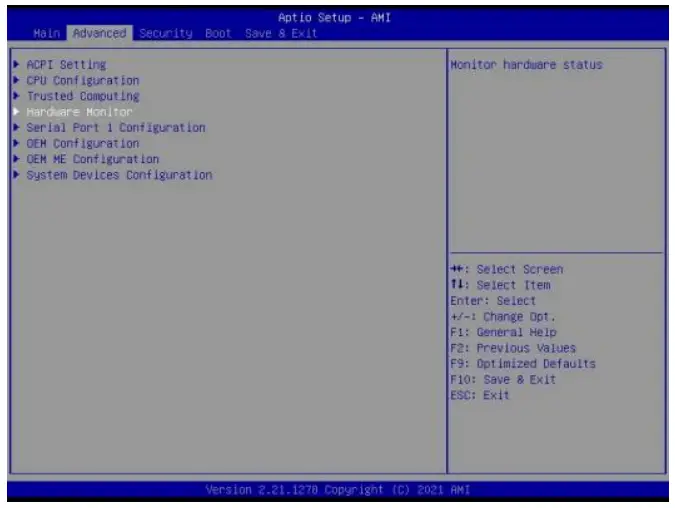Select highlighted Hardware Monitor entry

coord(80,112)
